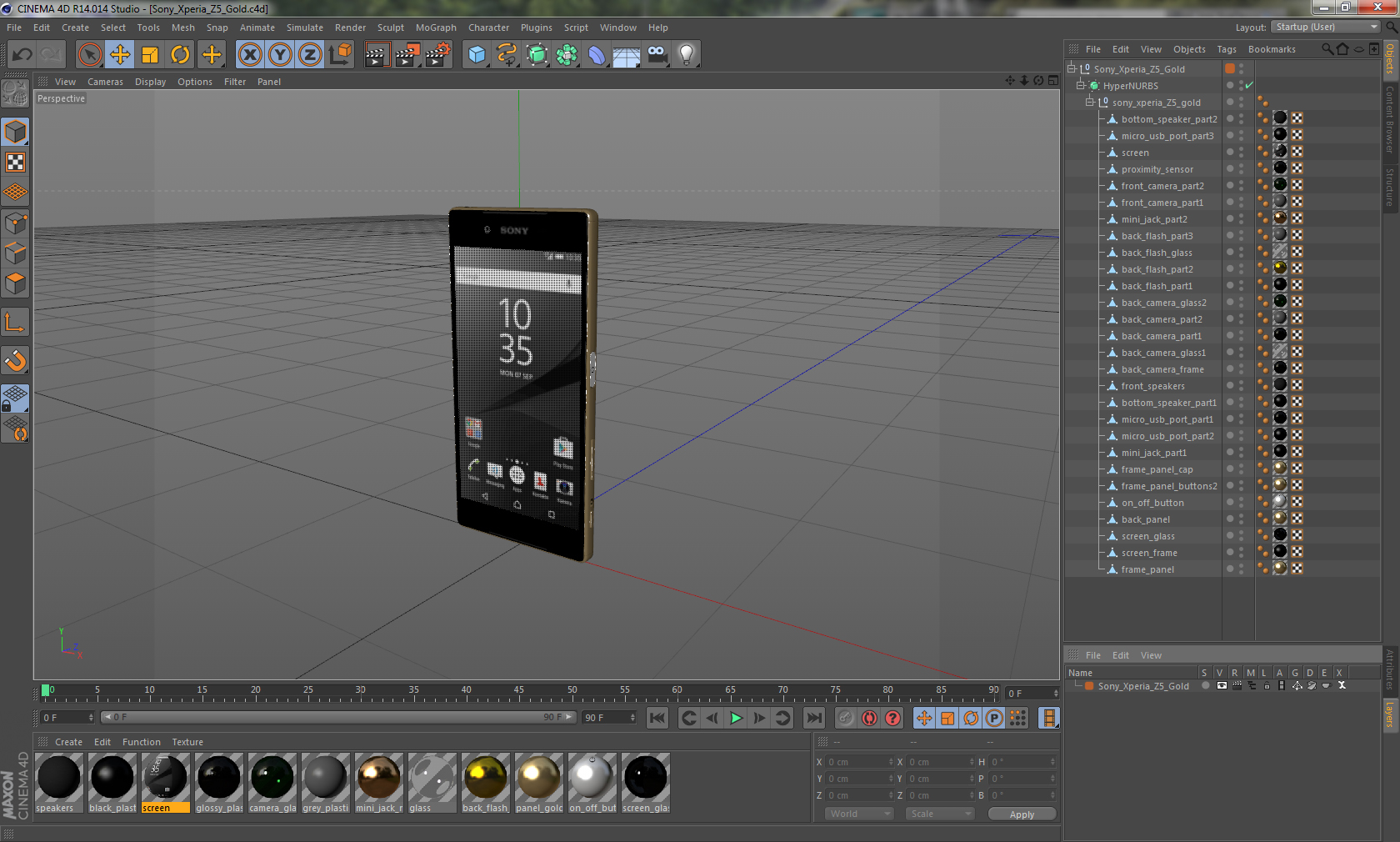Viewport: 1400px width, 842px height.
Task: Activate the Rotate tool
Action: (180, 55)
